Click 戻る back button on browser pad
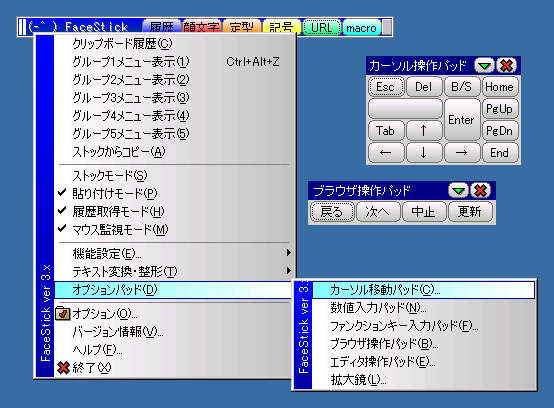554x408 pixels. click(x=332, y=212)
